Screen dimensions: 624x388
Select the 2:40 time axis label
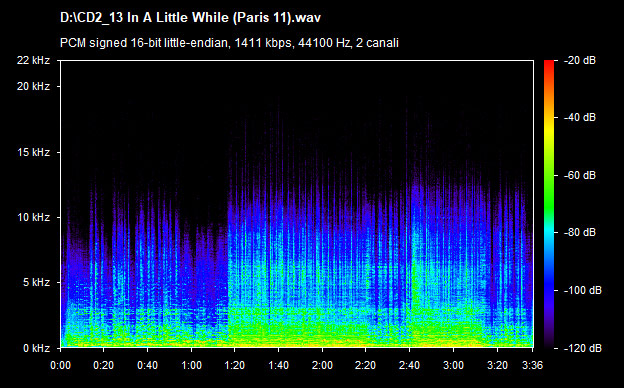click(x=410, y=365)
